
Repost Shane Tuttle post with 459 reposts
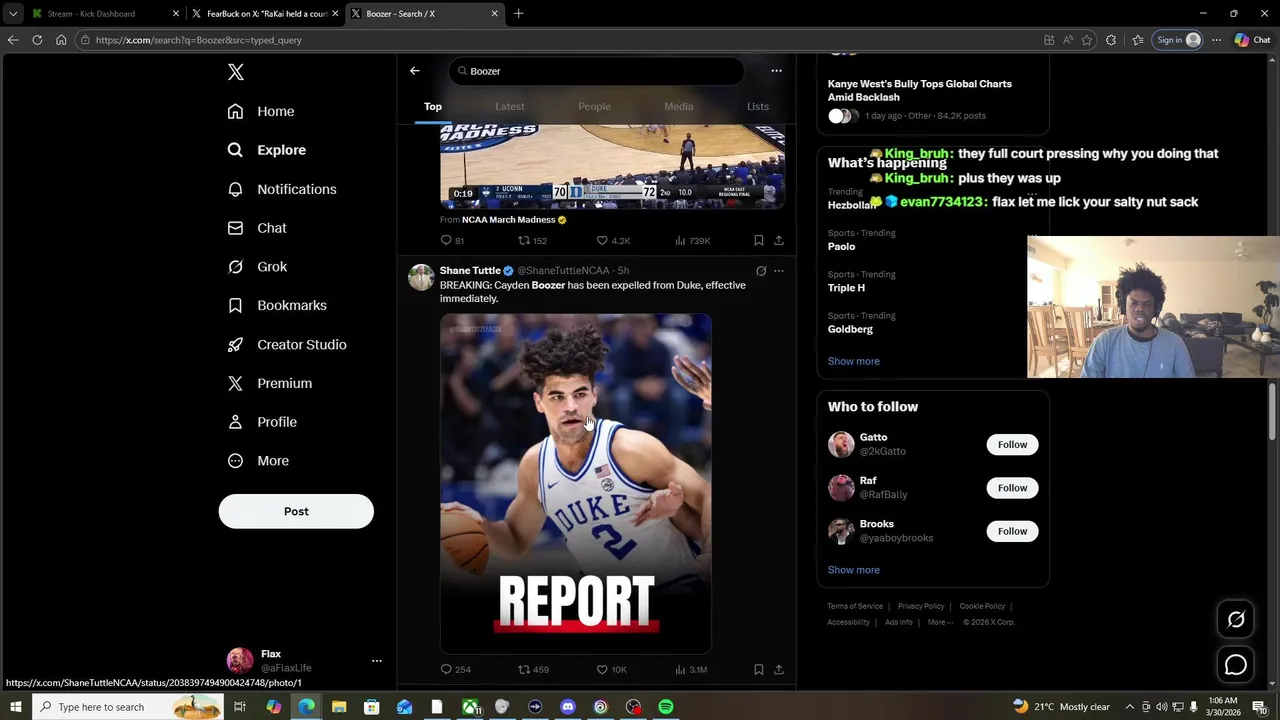coord(533,669)
